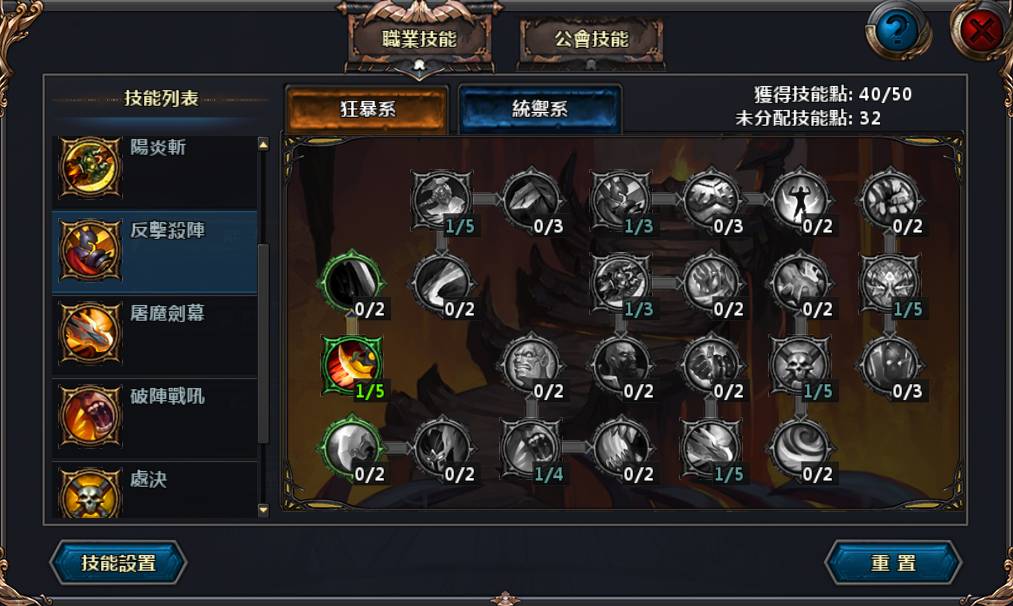Open the 職業技能 tab
Viewport: 1013px width, 606px height.
(419, 39)
